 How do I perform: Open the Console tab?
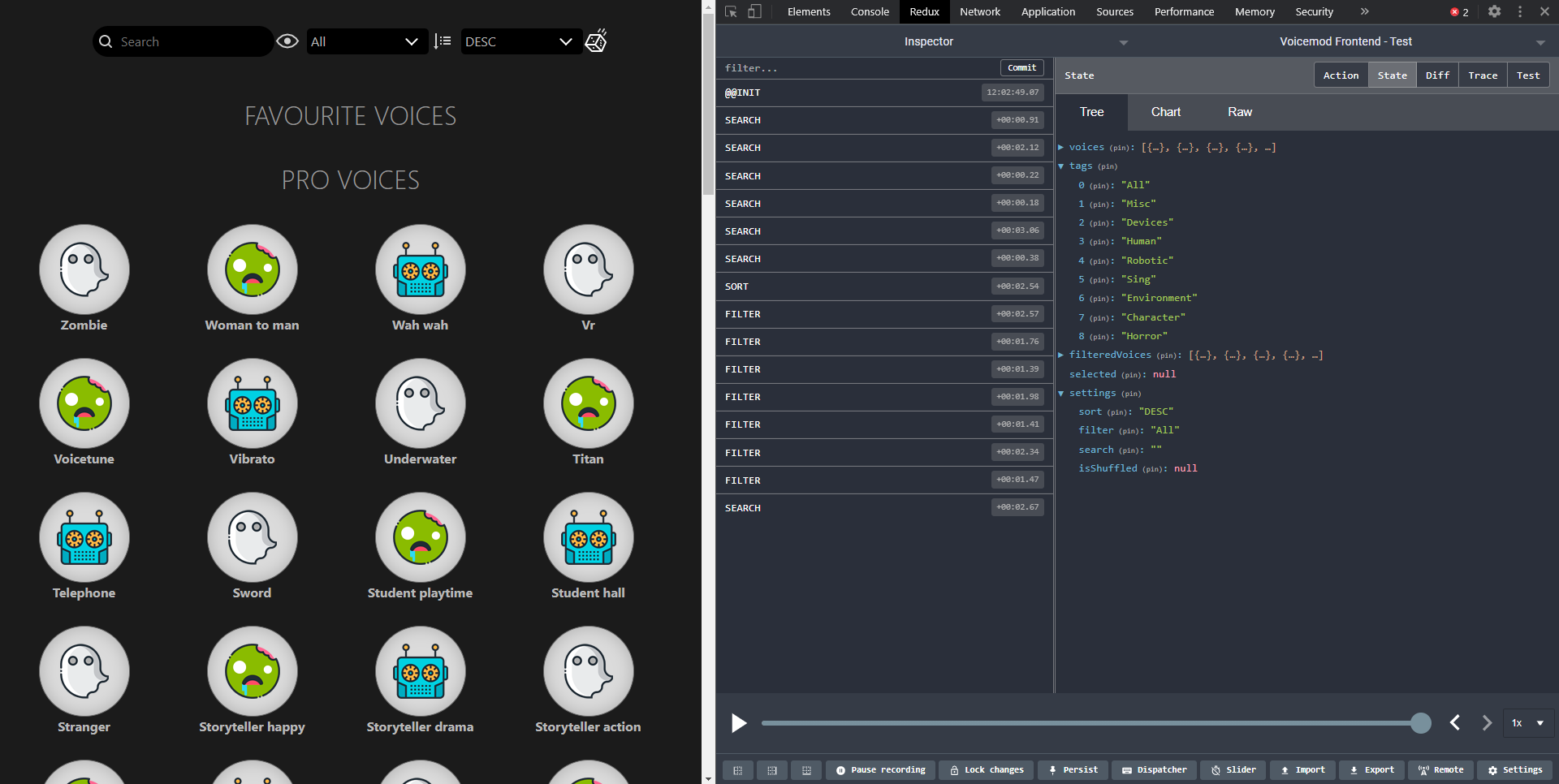click(x=870, y=11)
